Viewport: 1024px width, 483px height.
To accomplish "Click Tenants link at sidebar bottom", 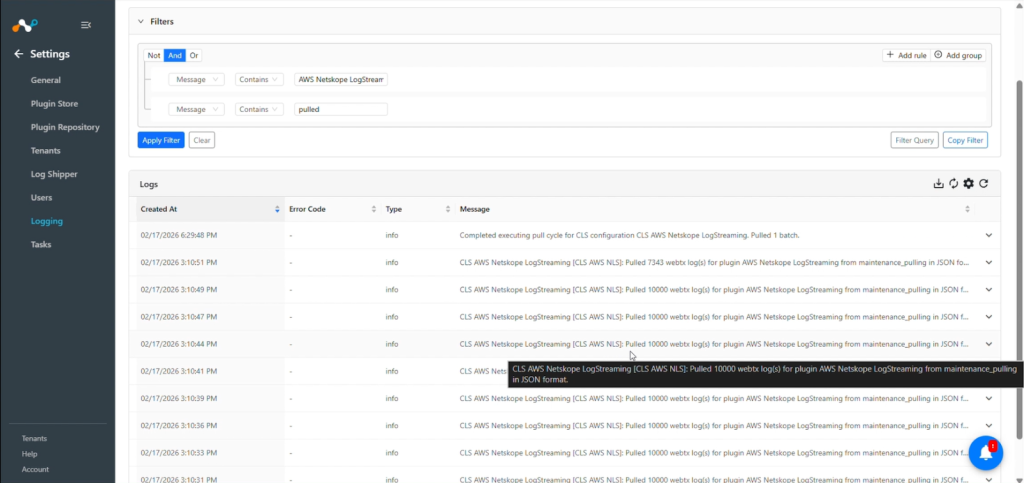I will 35,439.
